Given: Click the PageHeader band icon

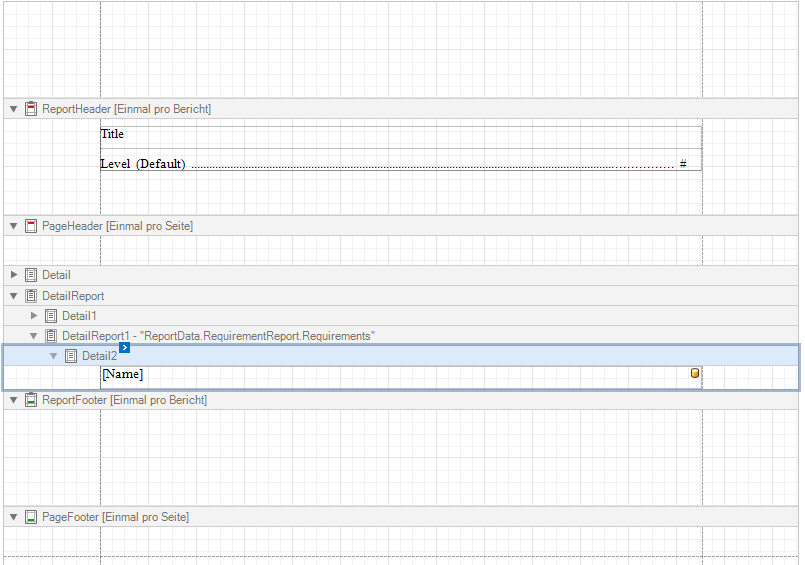Looking at the screenshot, I should pyautogui.click(x=31, y=226).
